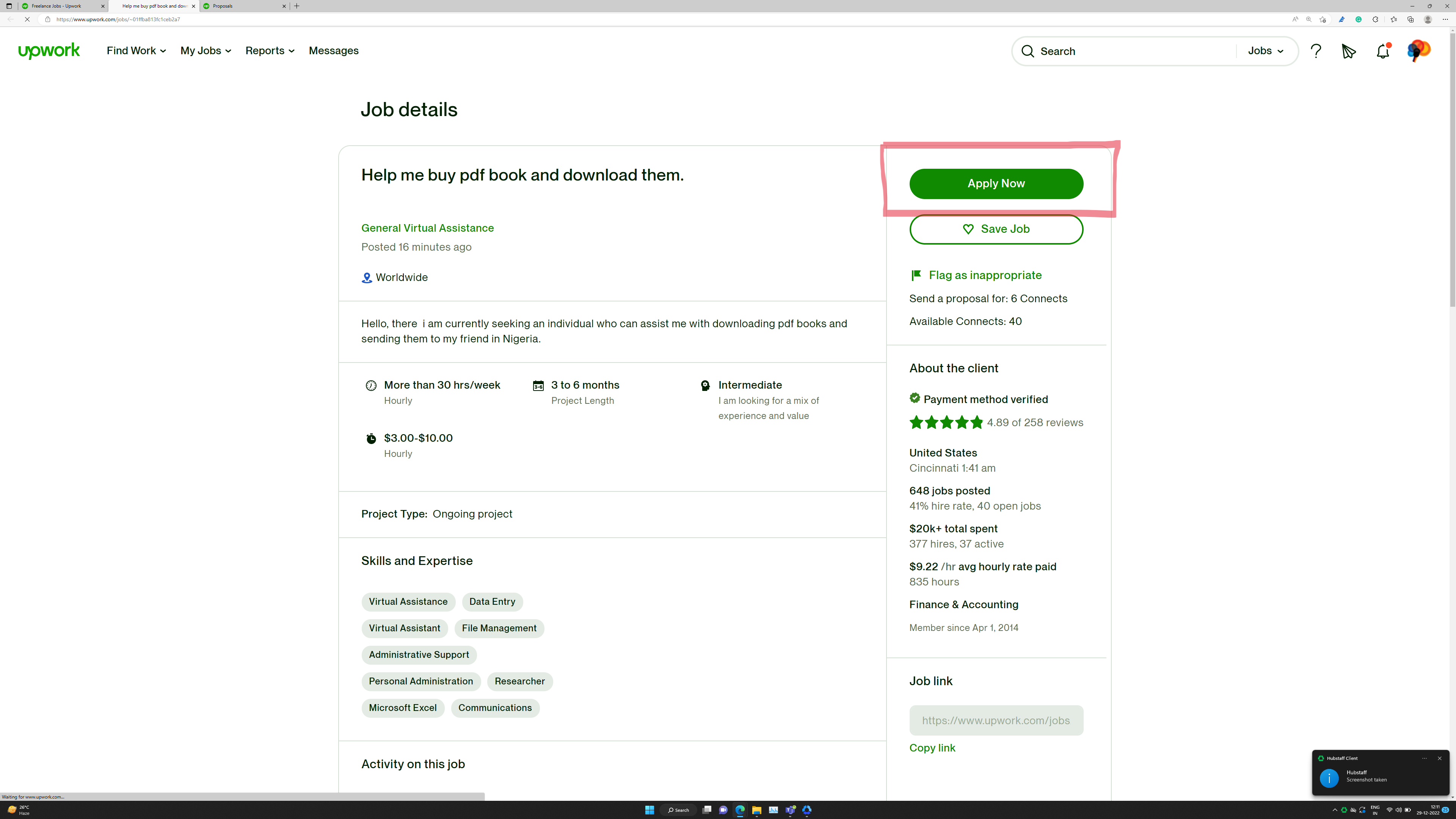Open the Extensions puzzle icon
1456x819 pixels.
tap(1375, 19)
